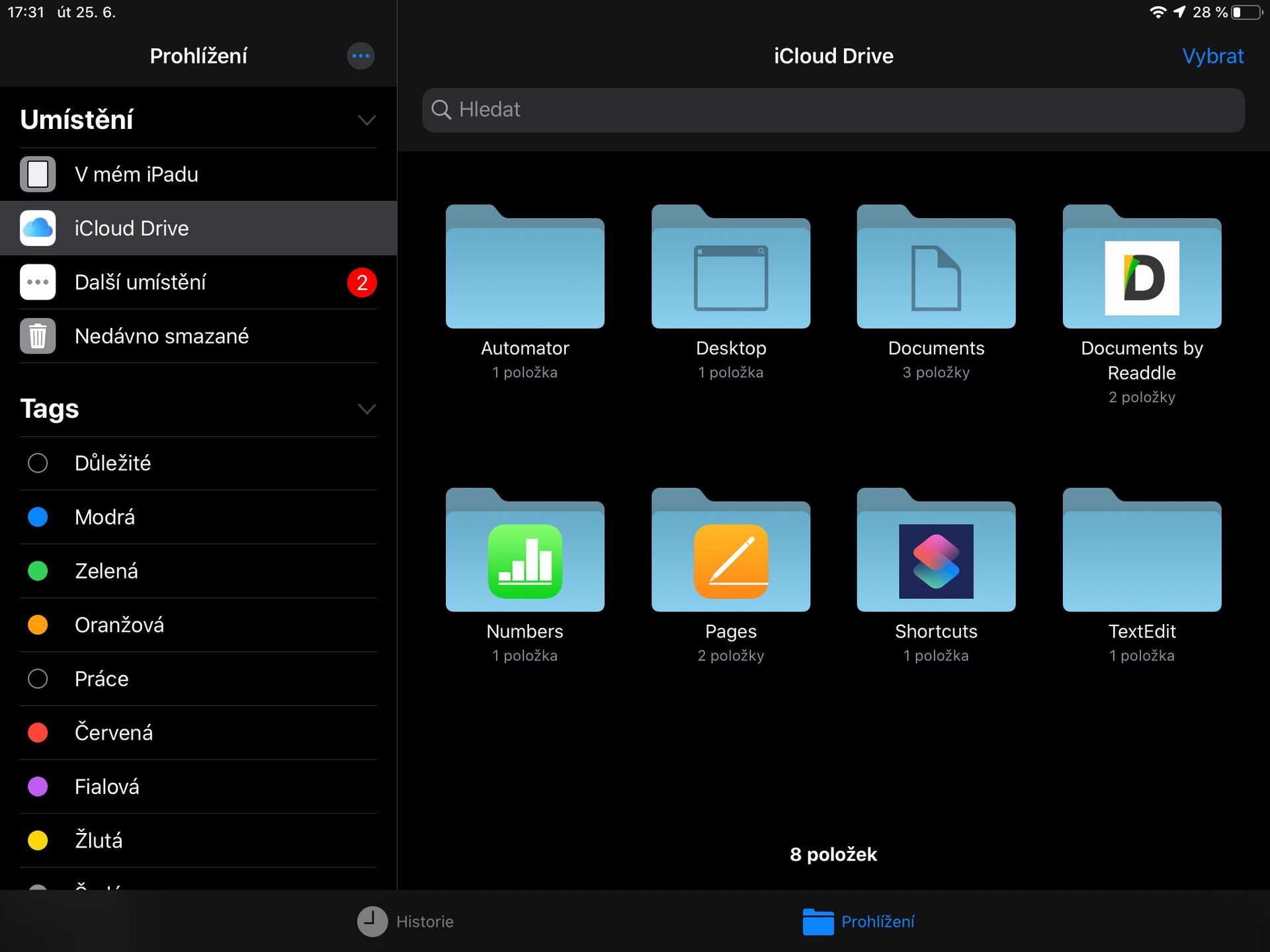The image size is (1270, 952).
Task: Switch to the Historie tab
Action: coord(406,921)
